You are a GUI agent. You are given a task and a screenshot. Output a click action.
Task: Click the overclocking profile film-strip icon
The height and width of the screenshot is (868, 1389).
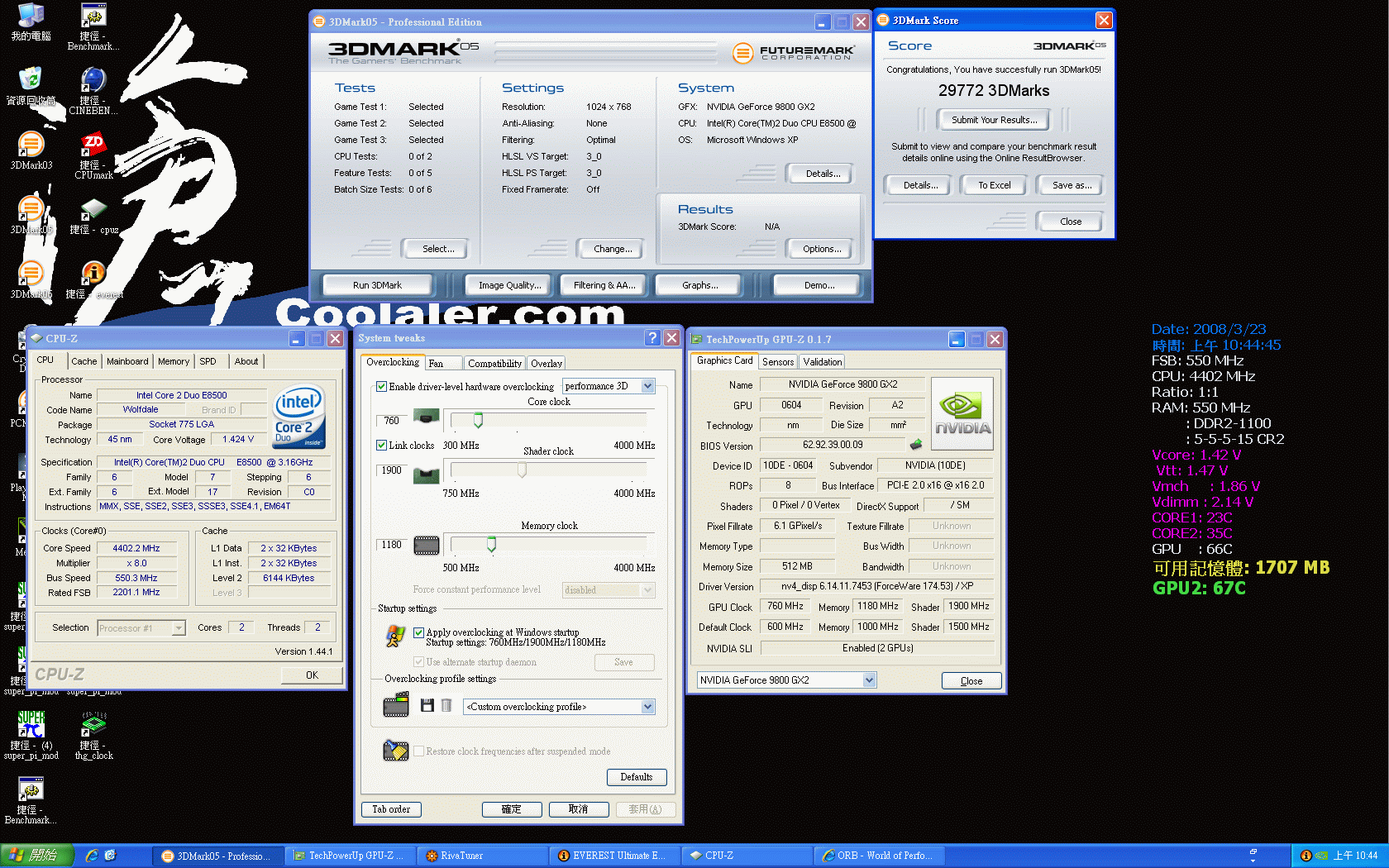click(396, 705)
